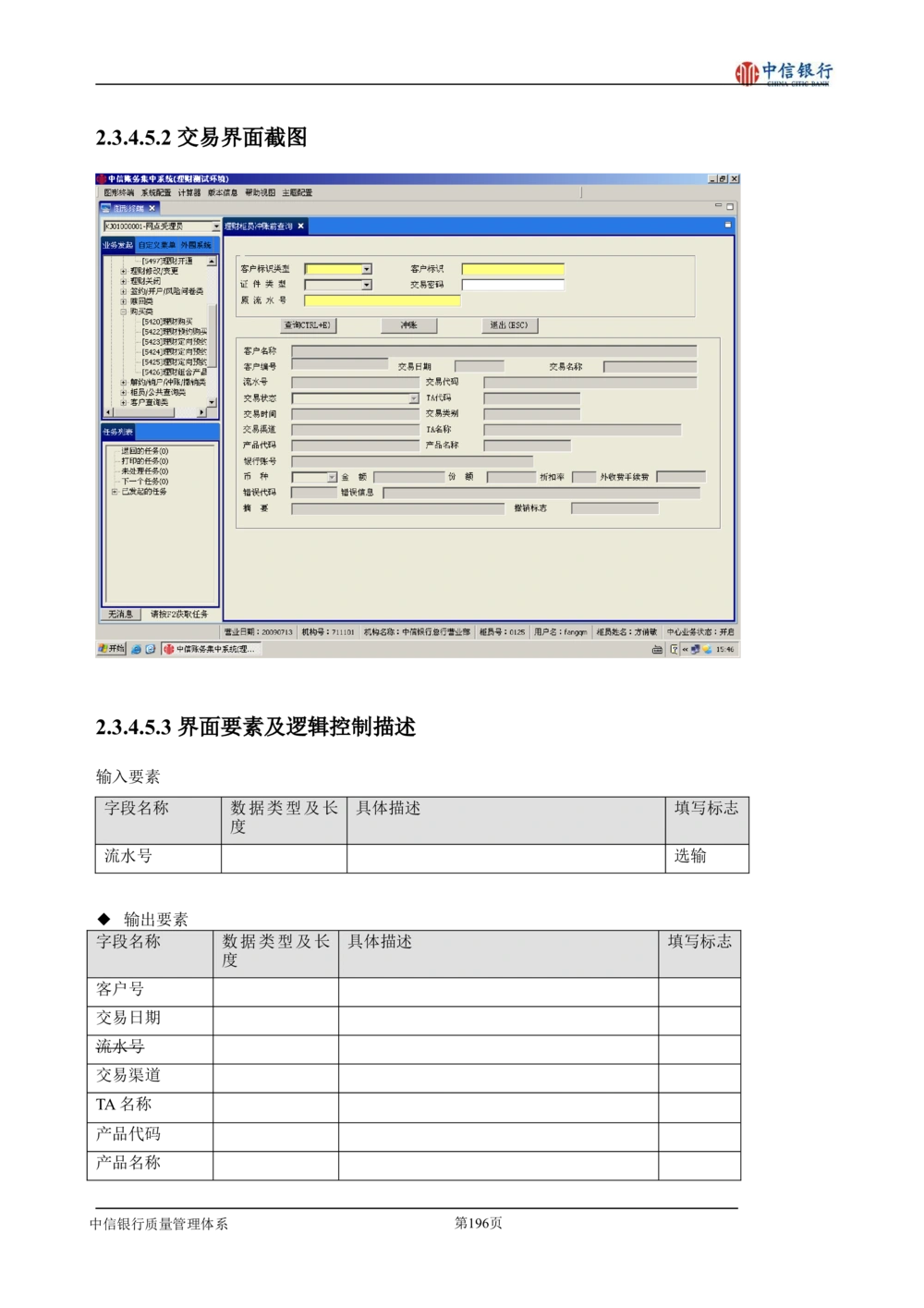This screenshot has width=924, height=1308.
Task: Click the keyboard icon in system tray
Action: 657,650
